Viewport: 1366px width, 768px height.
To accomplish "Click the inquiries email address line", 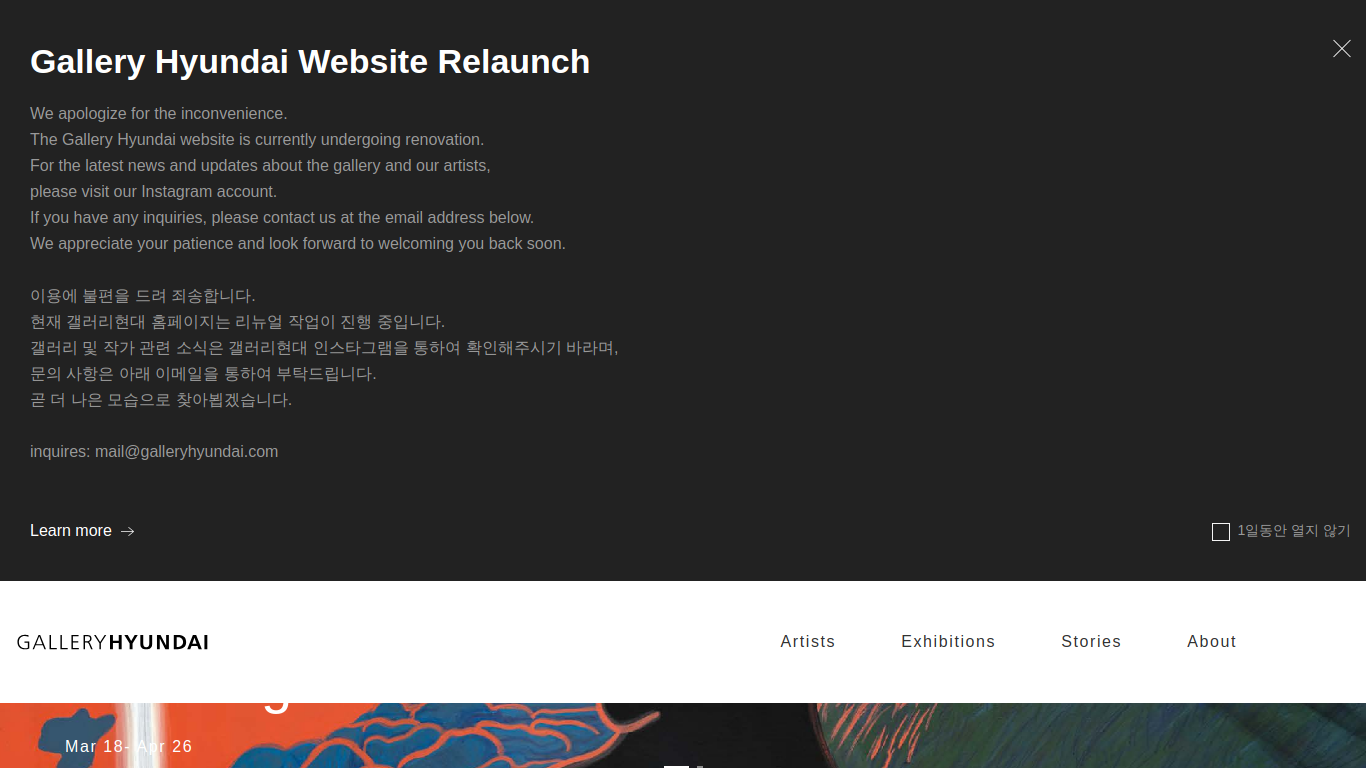I will 154,452.
